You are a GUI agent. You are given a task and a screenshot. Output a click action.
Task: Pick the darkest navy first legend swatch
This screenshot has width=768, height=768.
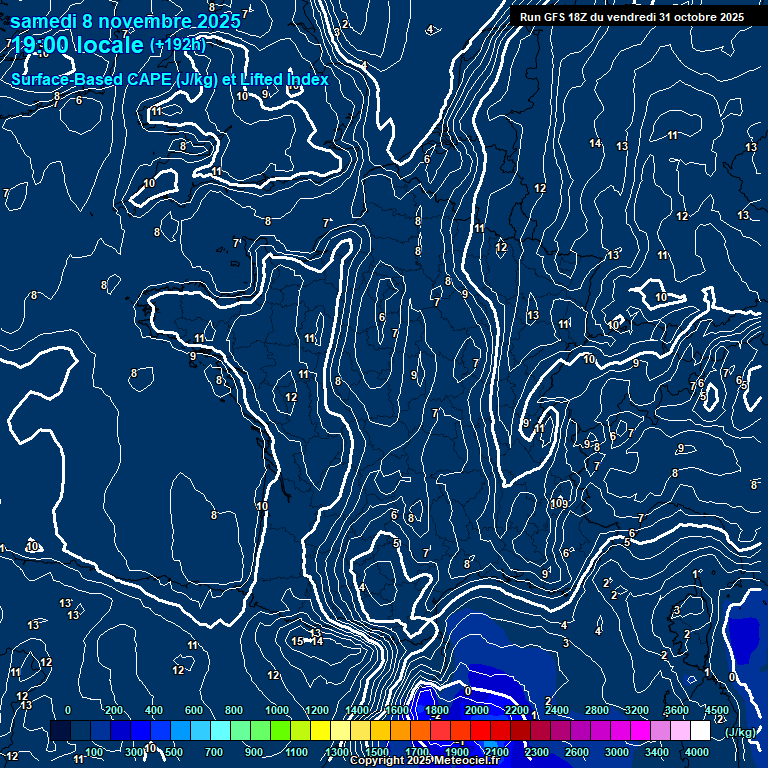click(60, 730)
